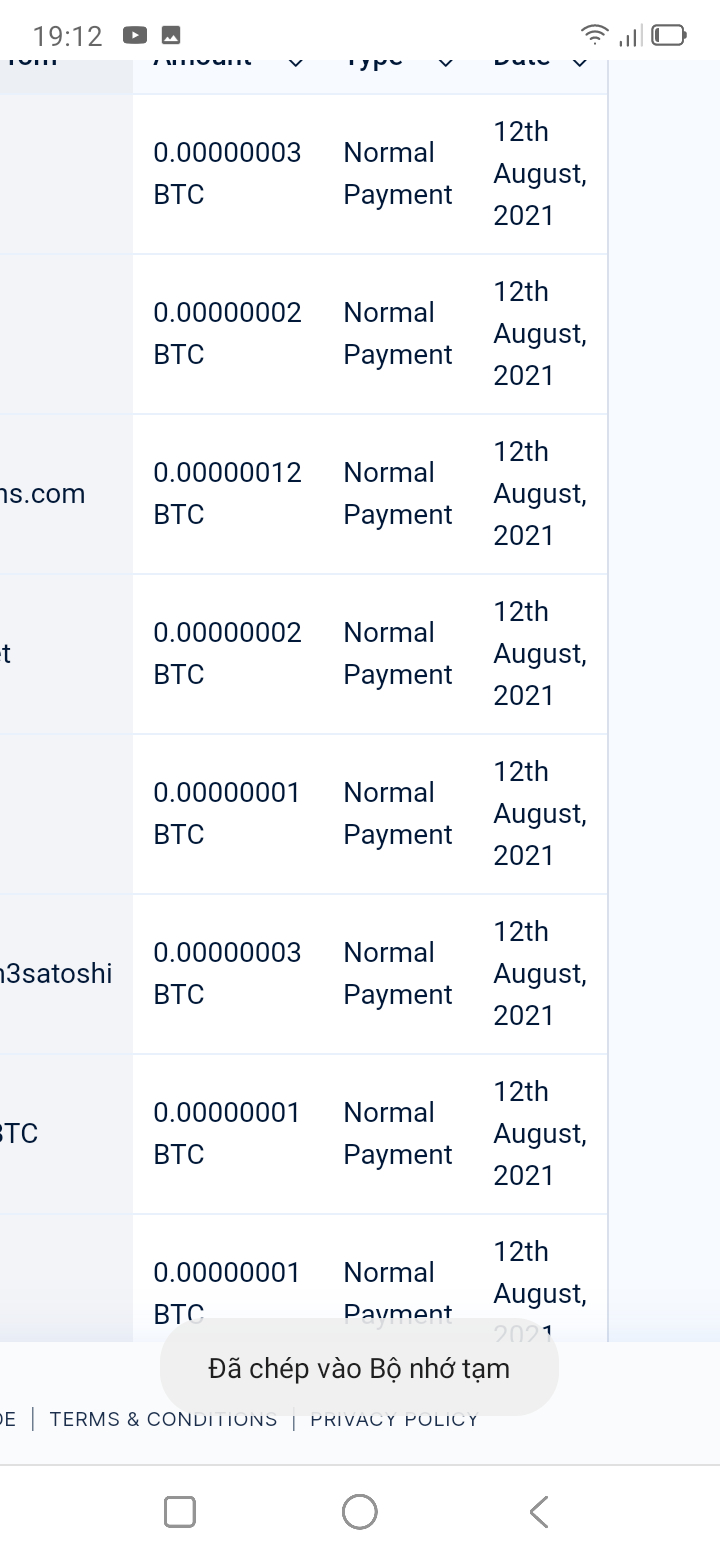
Task: Tap the copied-to-clipboard toast message
Action: (359, 1368)
